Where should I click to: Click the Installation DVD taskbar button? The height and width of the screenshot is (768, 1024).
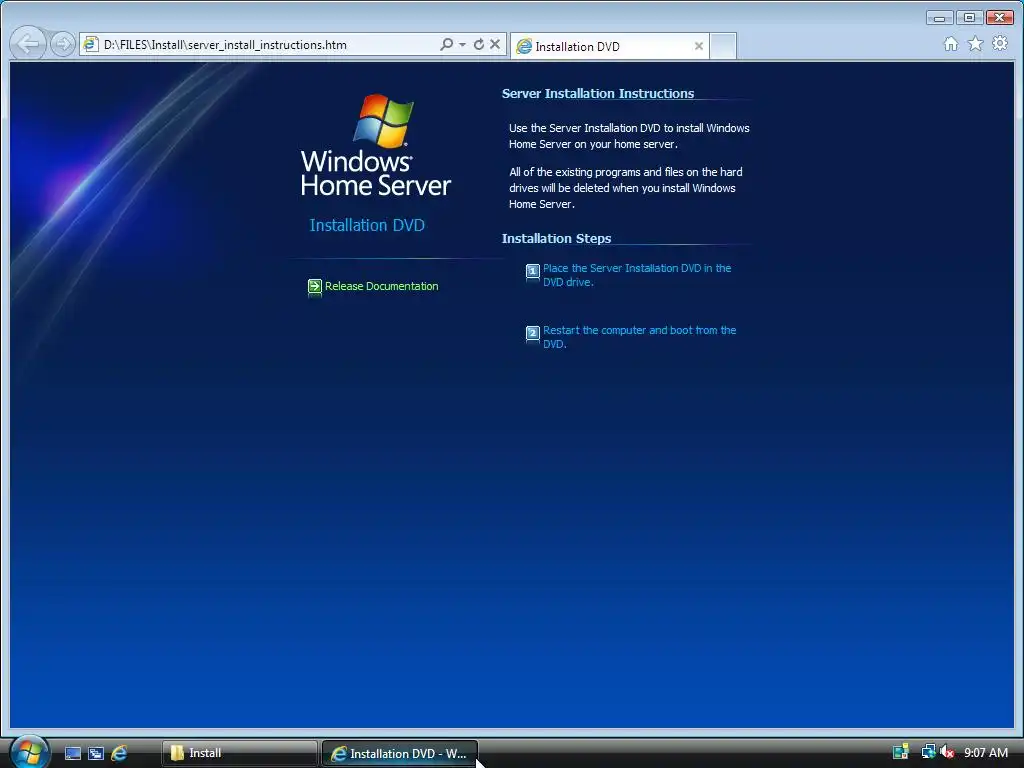[x=400, y=753]
